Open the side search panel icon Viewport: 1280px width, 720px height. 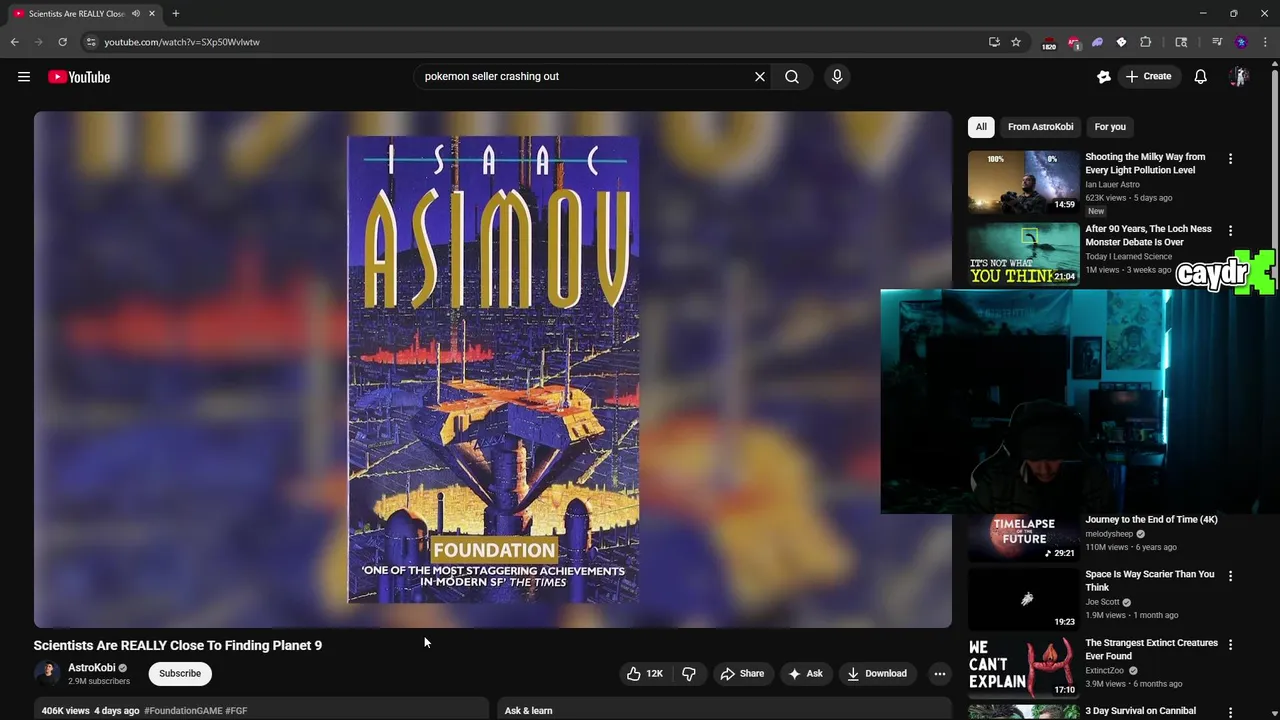[1181, 42]
